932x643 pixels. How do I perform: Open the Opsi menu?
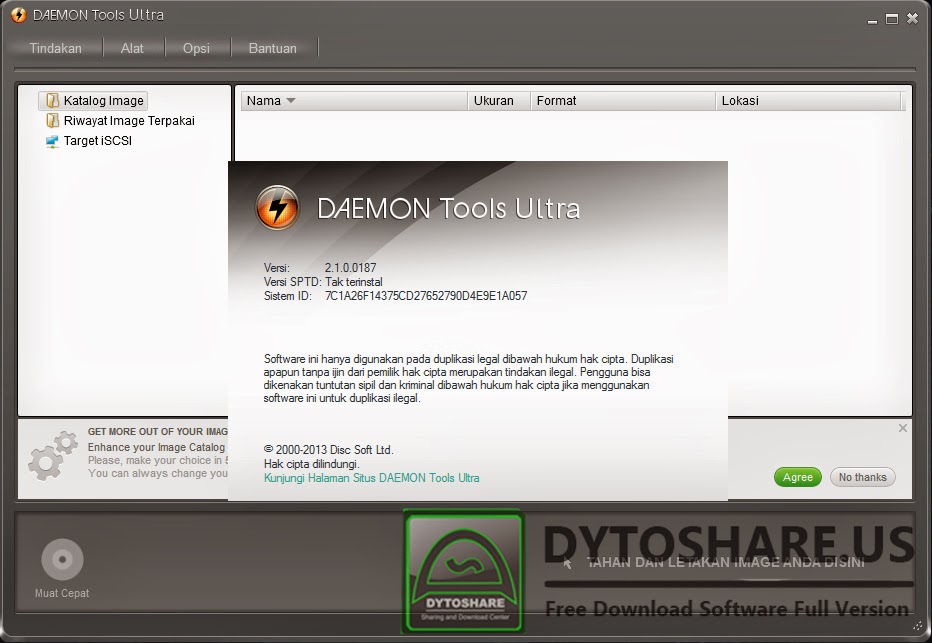click(196, 48)
